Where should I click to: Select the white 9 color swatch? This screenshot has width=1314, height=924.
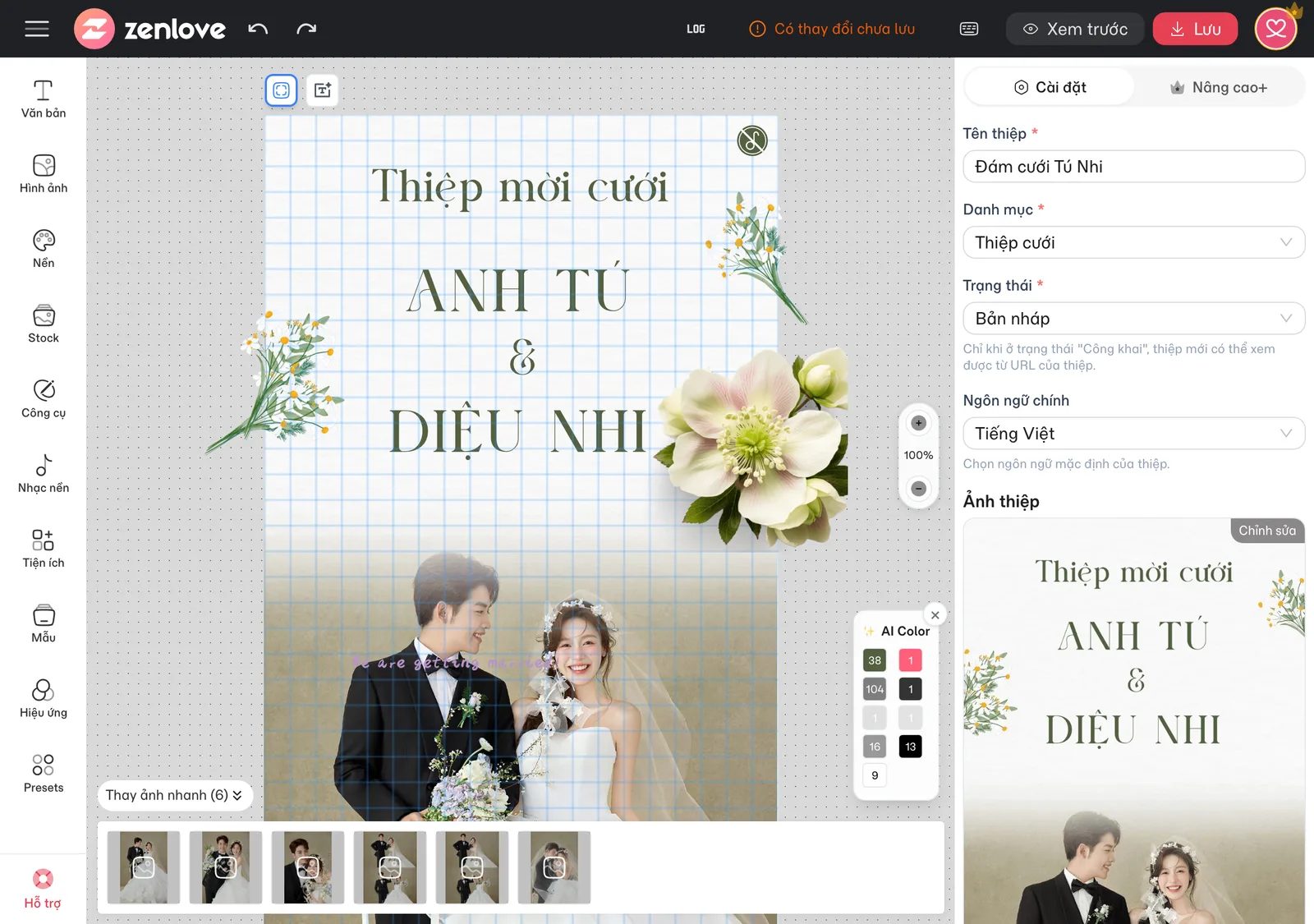875,775
